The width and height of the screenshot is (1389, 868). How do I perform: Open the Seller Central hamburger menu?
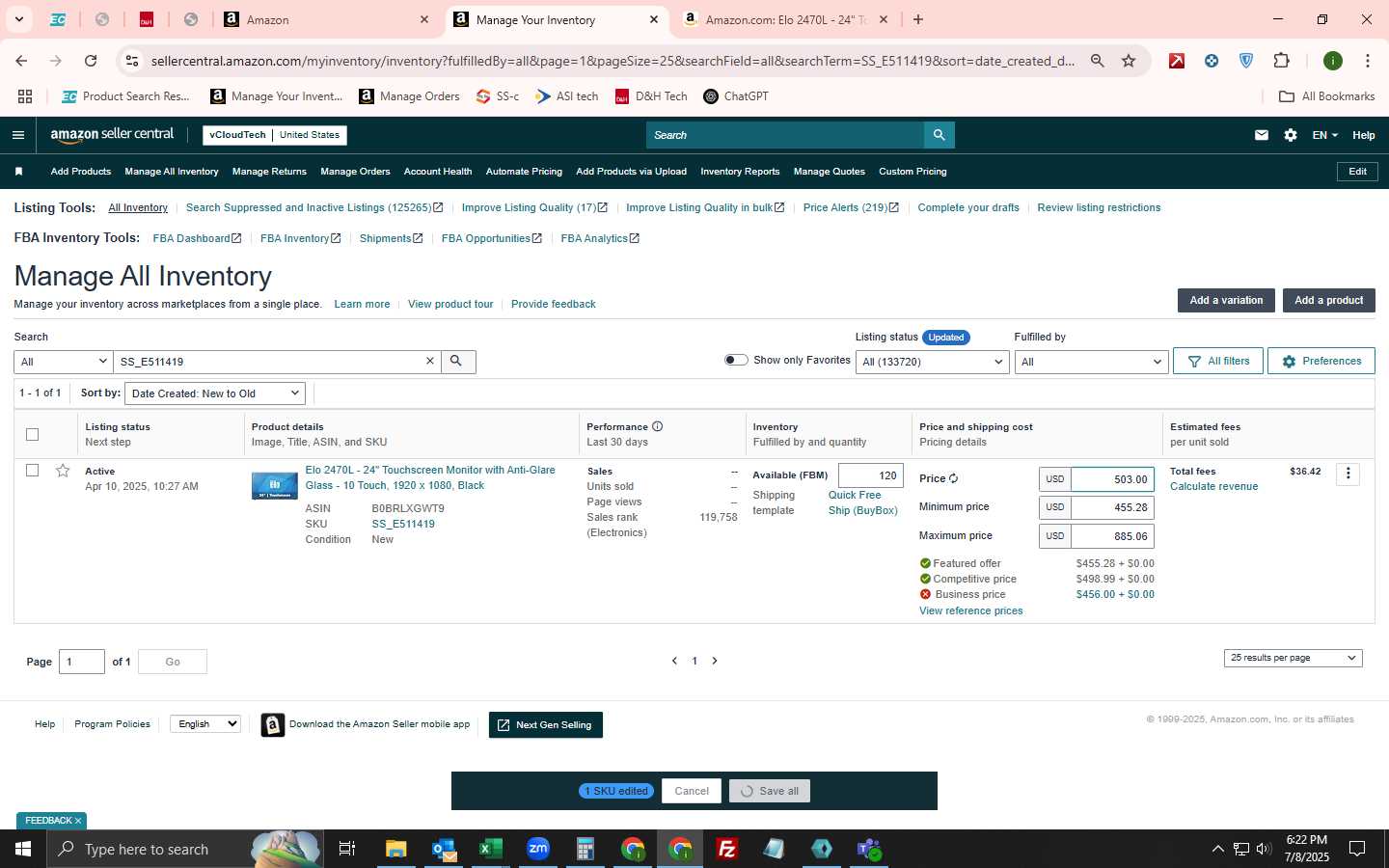click(18, 135)
